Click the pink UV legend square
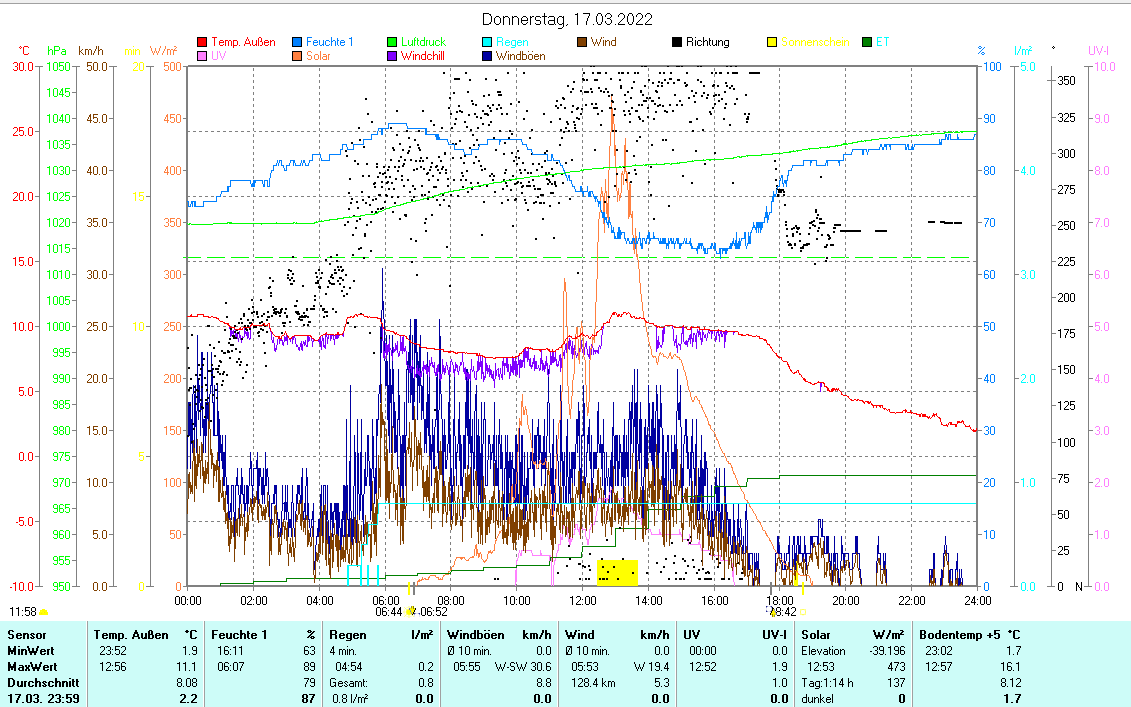Screen dimensions: 1131x707 (x=203, y=56)
